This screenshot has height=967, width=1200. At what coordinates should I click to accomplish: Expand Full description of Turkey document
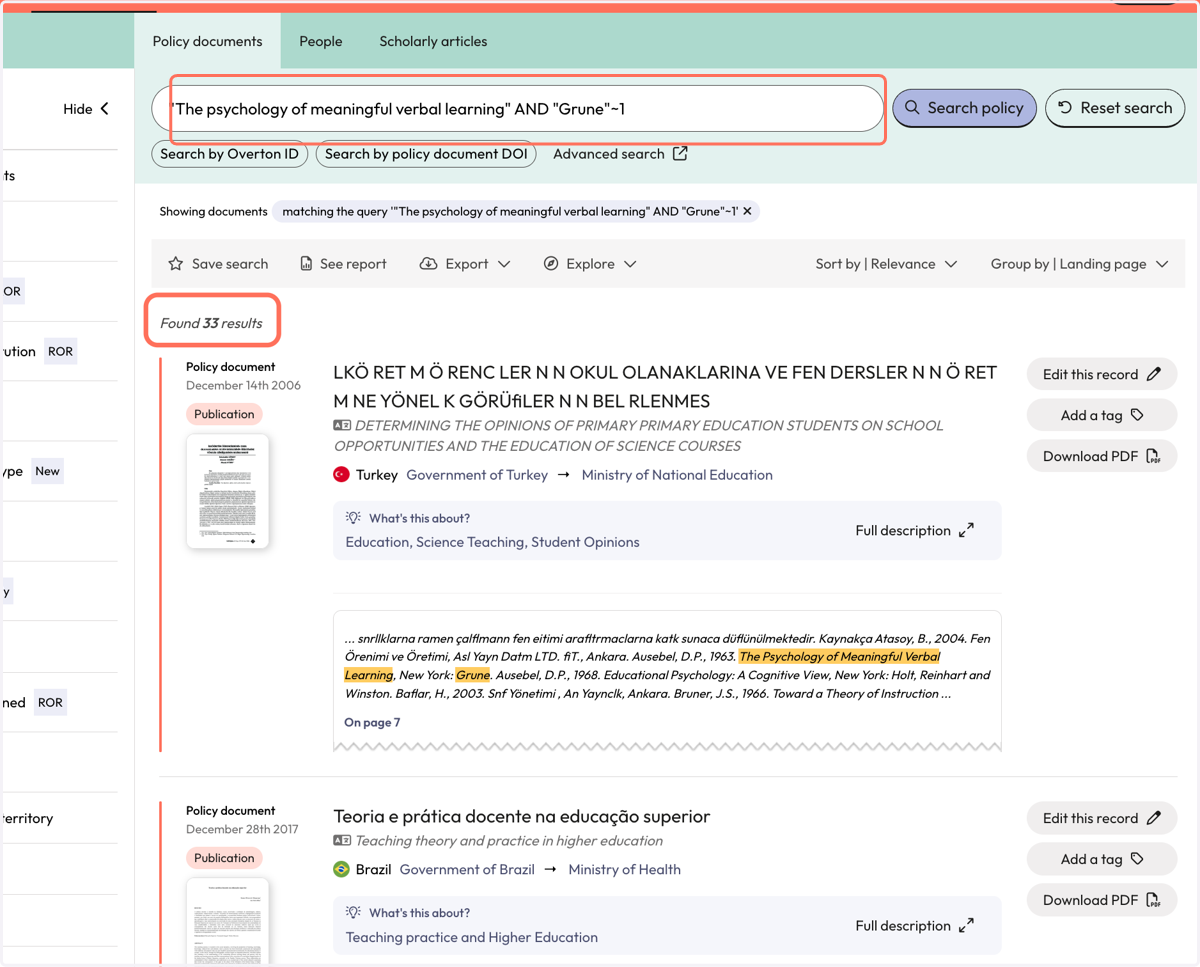click(x=914, y=531)
